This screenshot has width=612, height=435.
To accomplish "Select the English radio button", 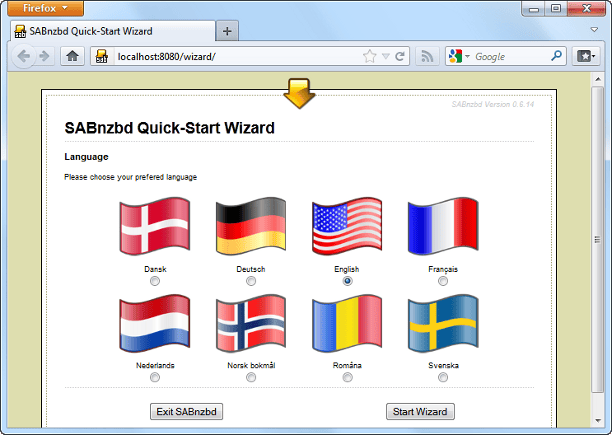I will (347, 281).
